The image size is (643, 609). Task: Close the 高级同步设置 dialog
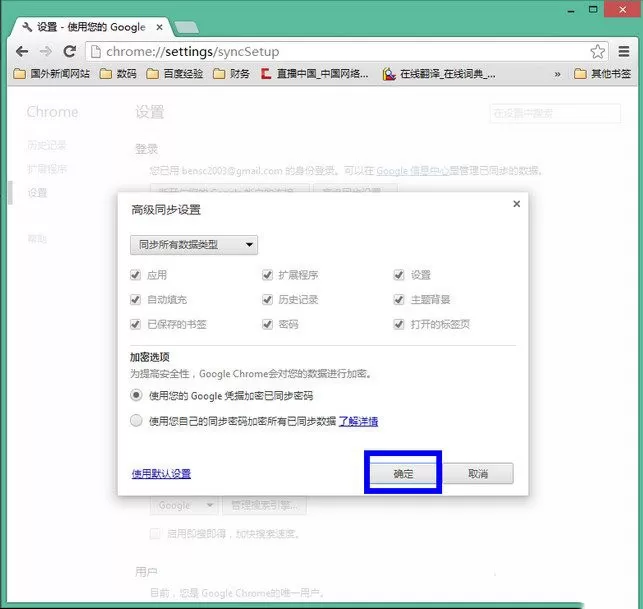click(517, 204)
